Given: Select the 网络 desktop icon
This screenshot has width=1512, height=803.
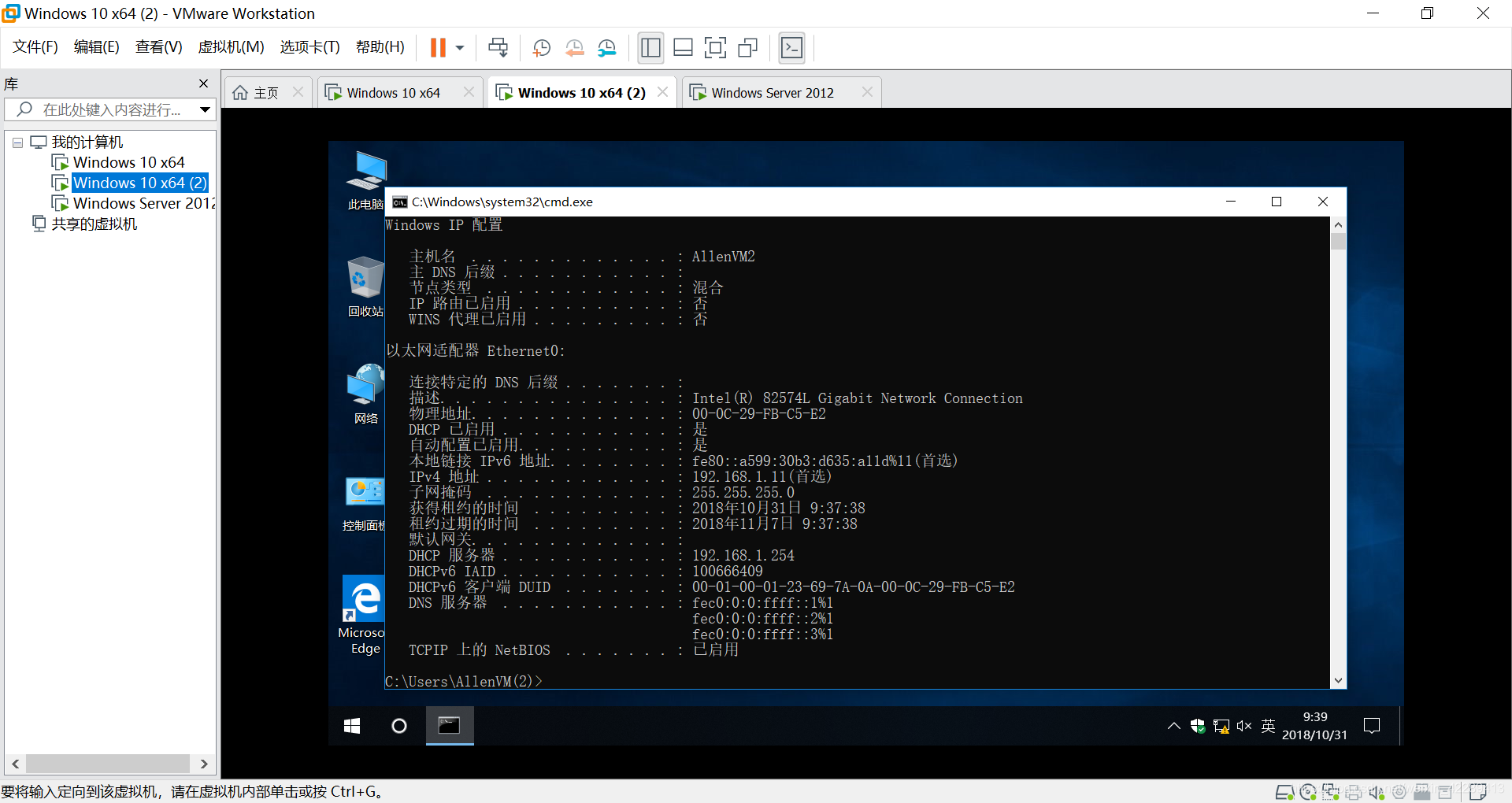Looking at the screenshot, I should 365,394.
